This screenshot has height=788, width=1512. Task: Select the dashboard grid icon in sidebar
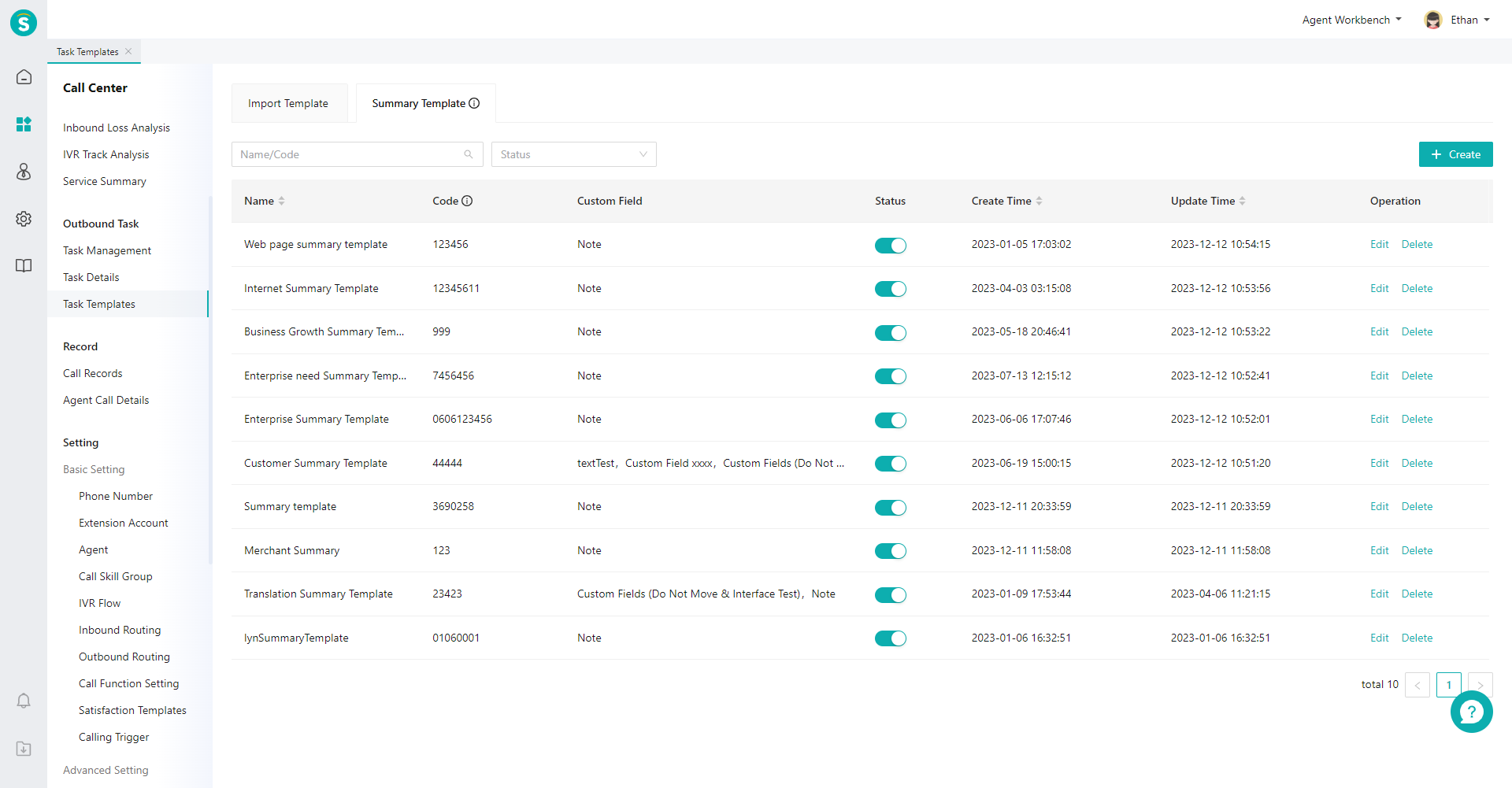tap(24, 124)
